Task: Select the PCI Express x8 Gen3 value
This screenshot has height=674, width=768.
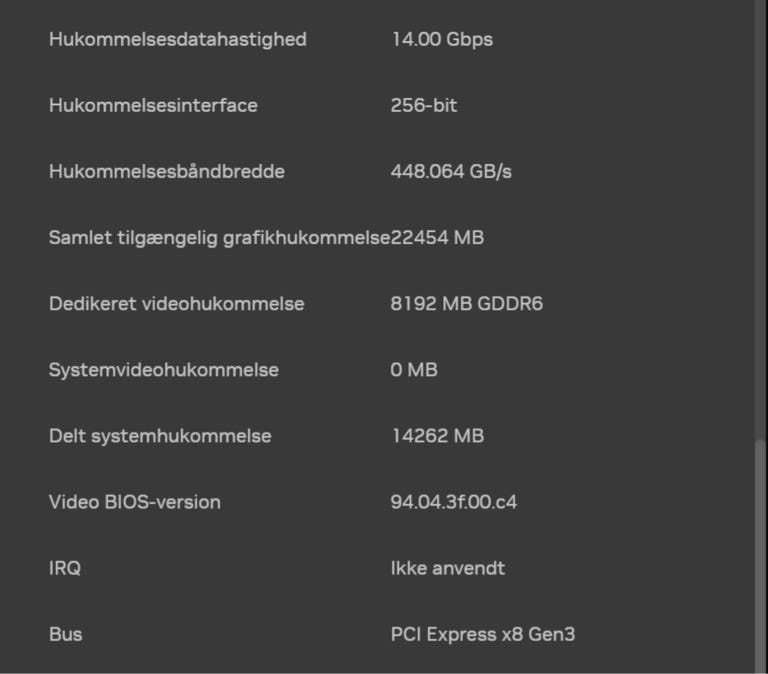Action: (x=483, y=634)
